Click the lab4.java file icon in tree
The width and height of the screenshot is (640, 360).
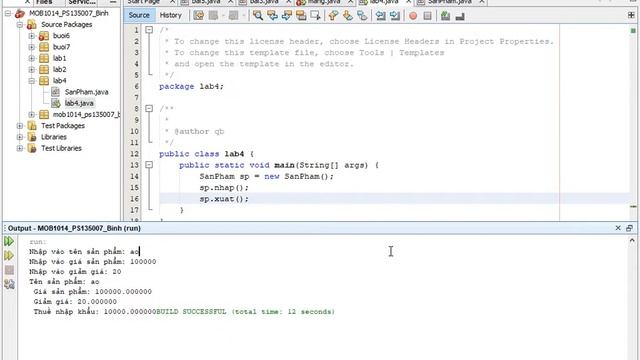pyautogui.click(x=56, y=103)
